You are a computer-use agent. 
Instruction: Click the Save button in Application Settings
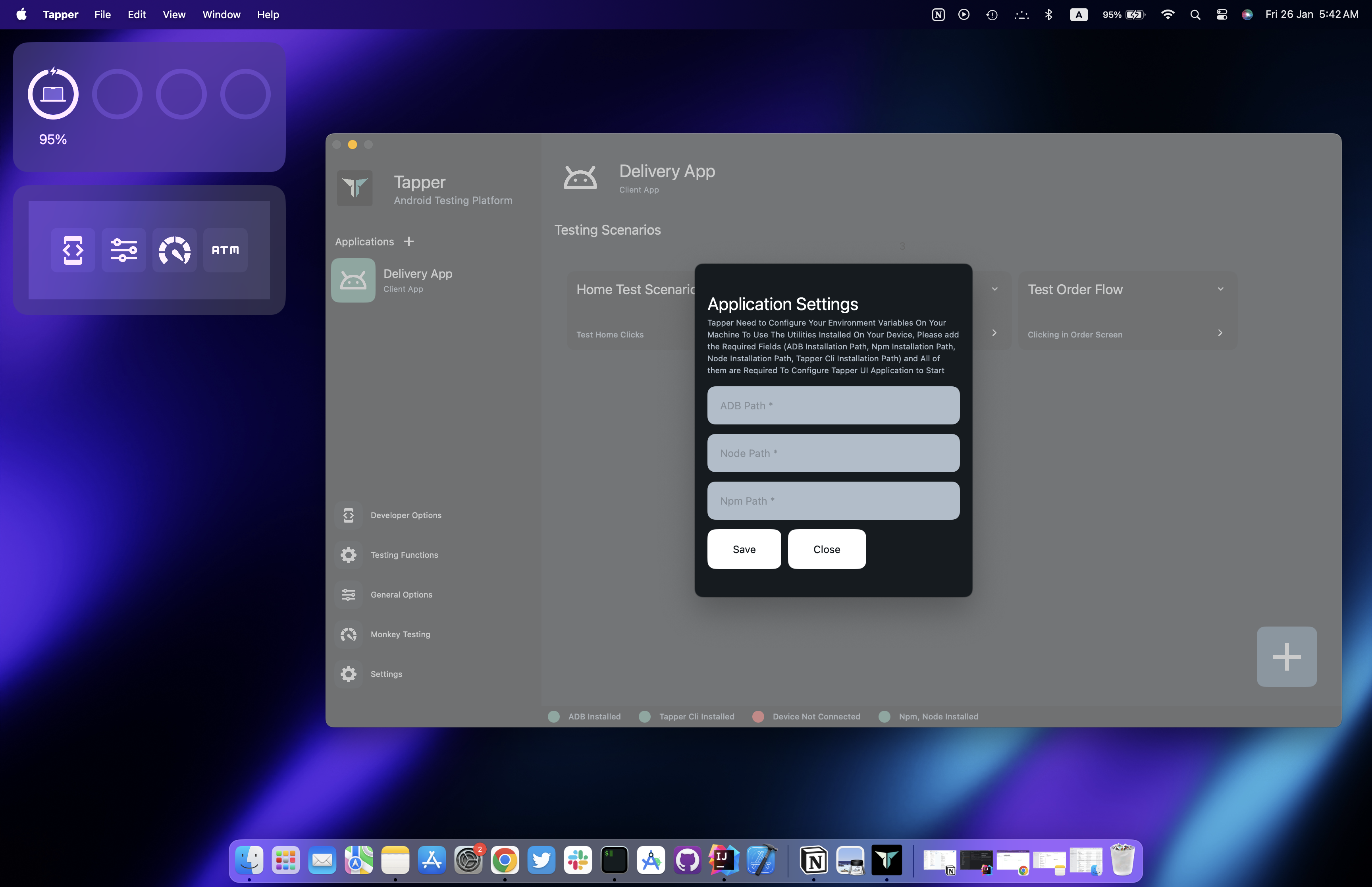tap(744, 549)
